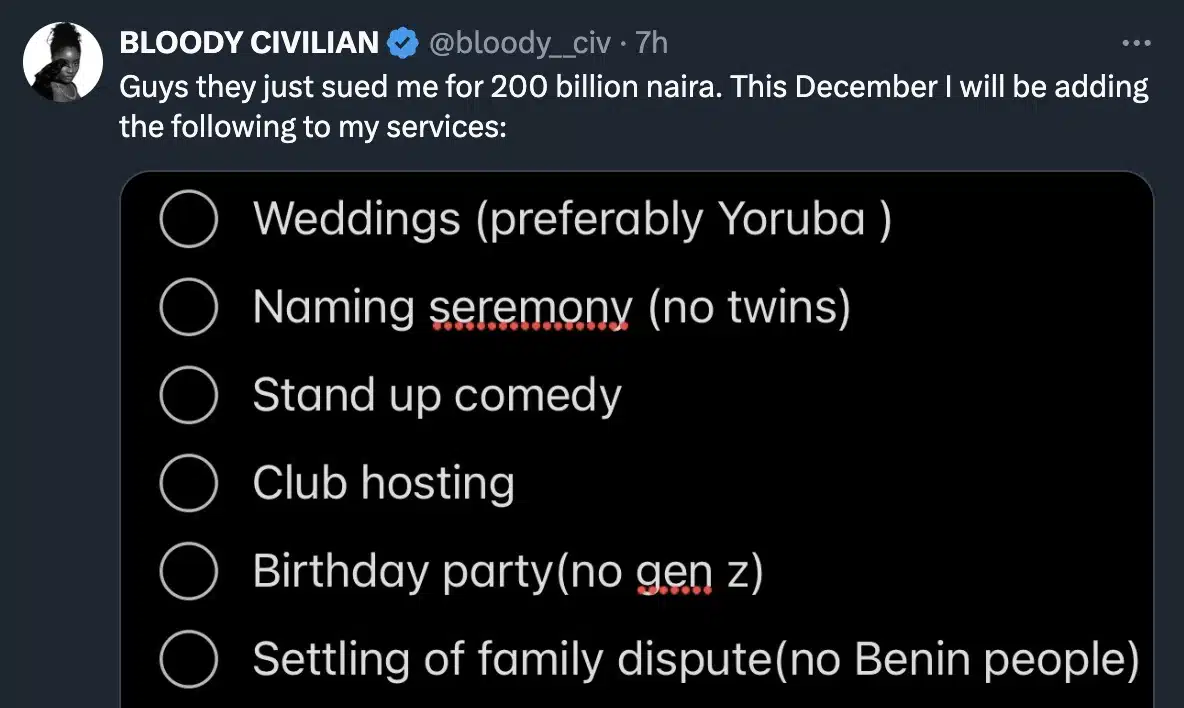Image resolution: width=1184 pixels, height=708 pixels.
Task: Select the Naming seremony radio circle
Action: [x=188, y=307]
